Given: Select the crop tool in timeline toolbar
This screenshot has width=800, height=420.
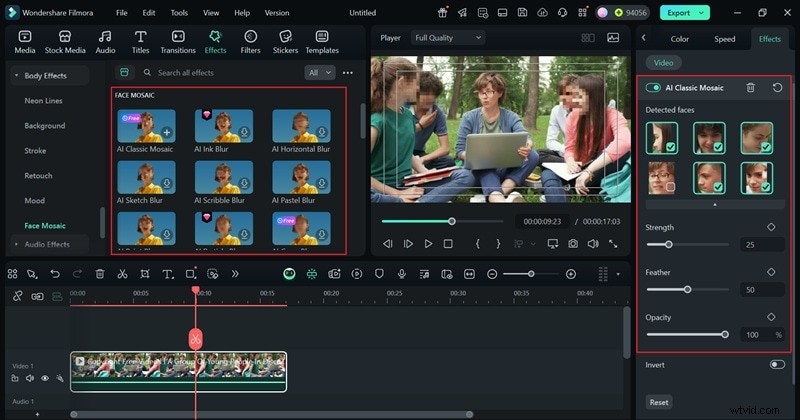Looking at the screenshot, I should 145,274.
